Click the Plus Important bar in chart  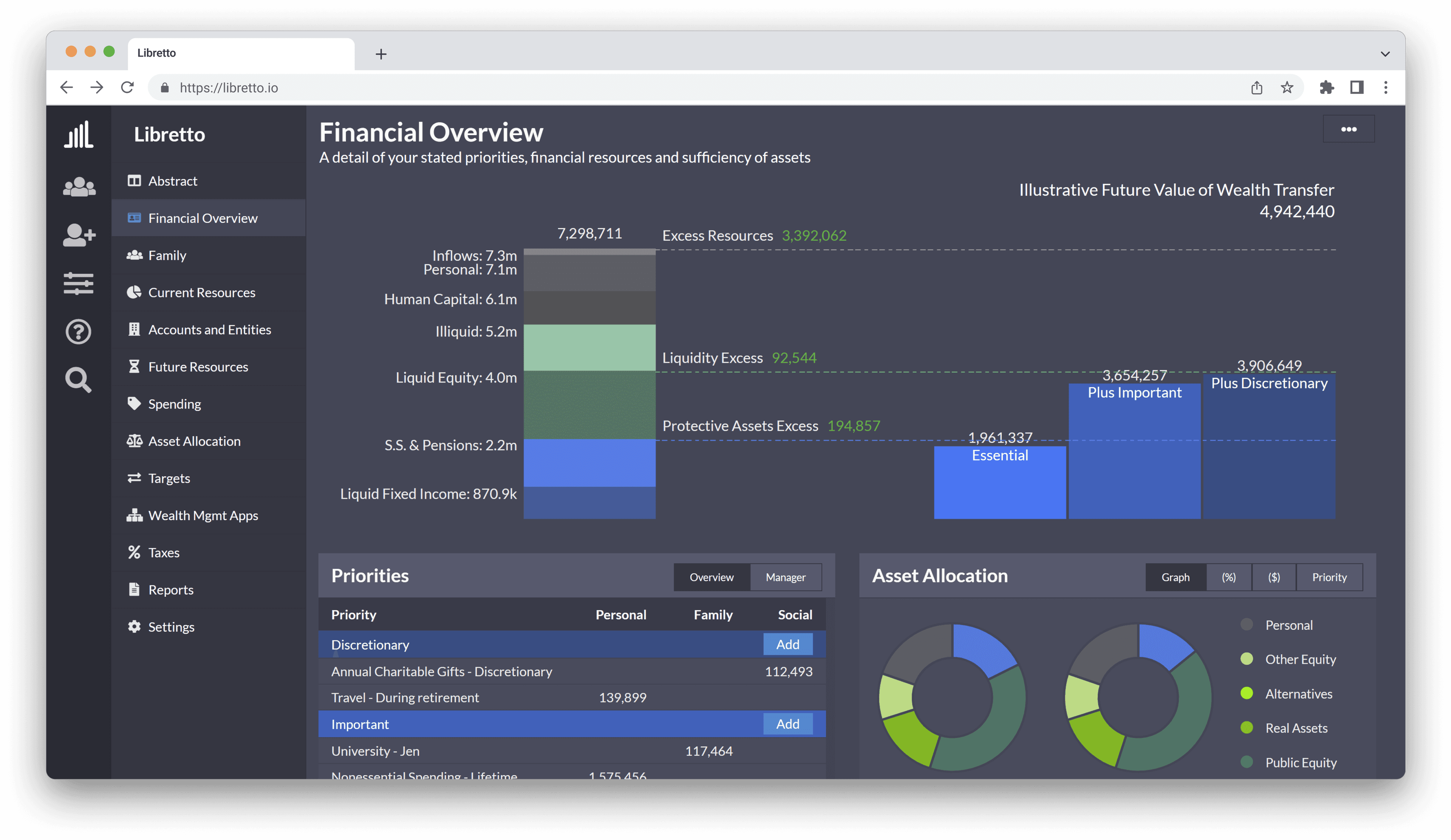tap(1134, 452)
